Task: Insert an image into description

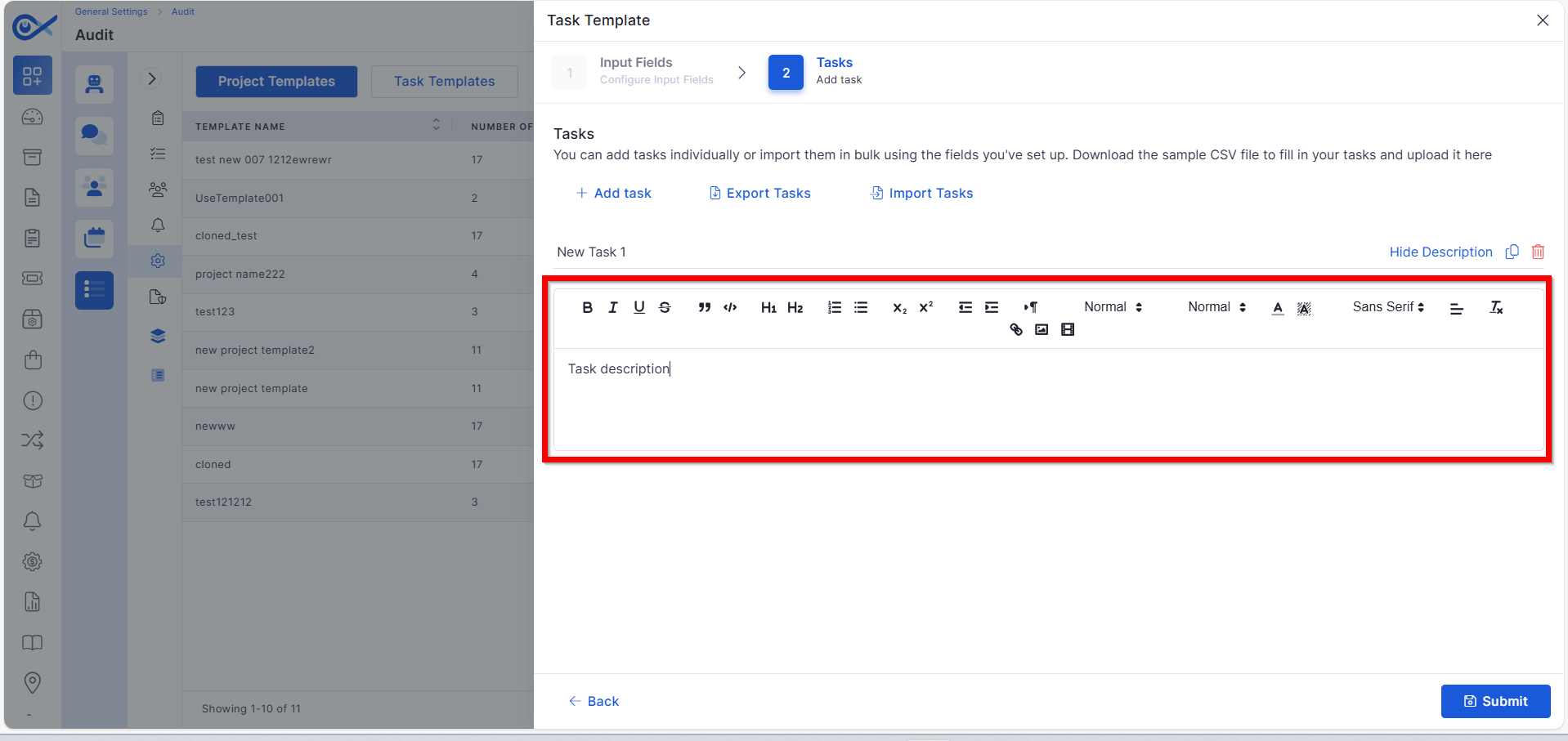Action: (1042, 329)
